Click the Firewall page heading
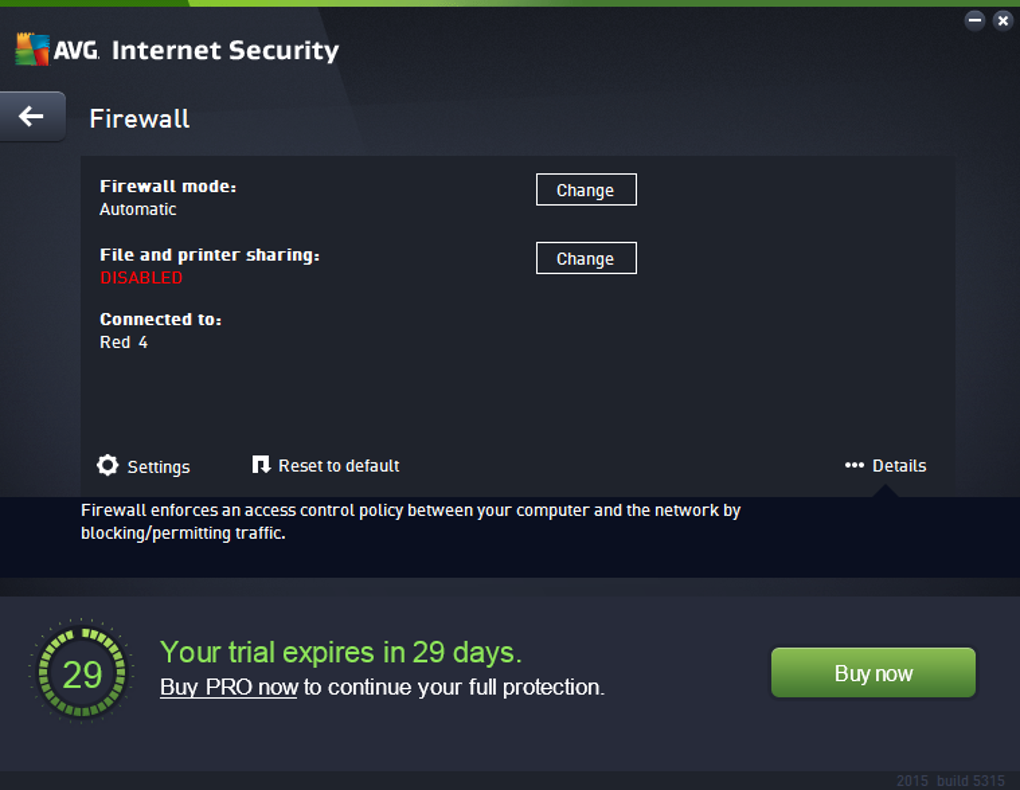The height and width of the screenshot is (790, 1020). point(139,118)
